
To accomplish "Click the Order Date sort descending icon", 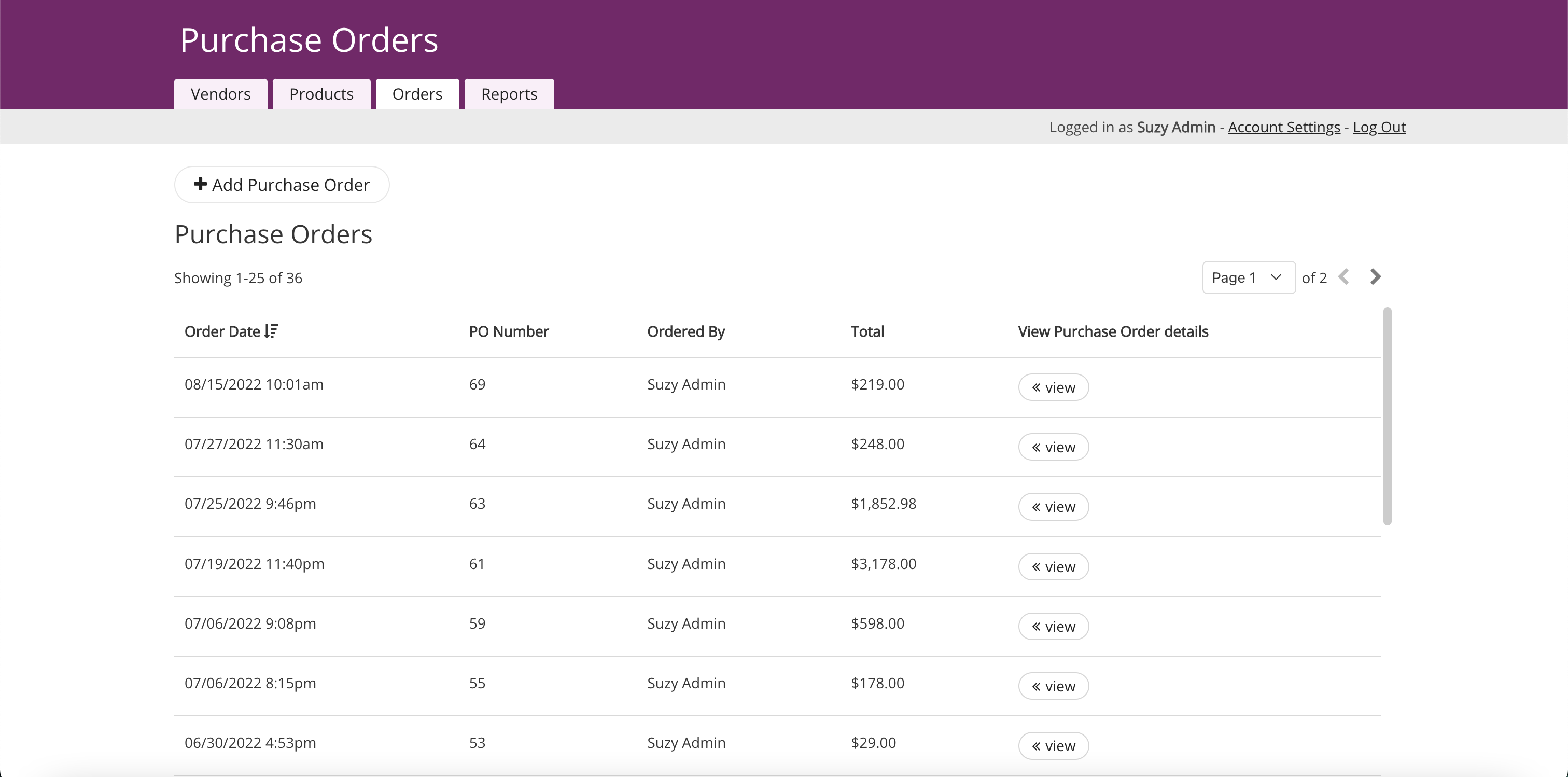I will coord(272,330).
